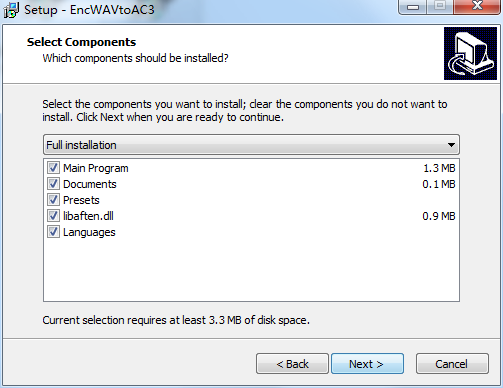This screenshot has width=503, height=388.
Task: Select the Full installation combo box
Action: click(251, 145)
